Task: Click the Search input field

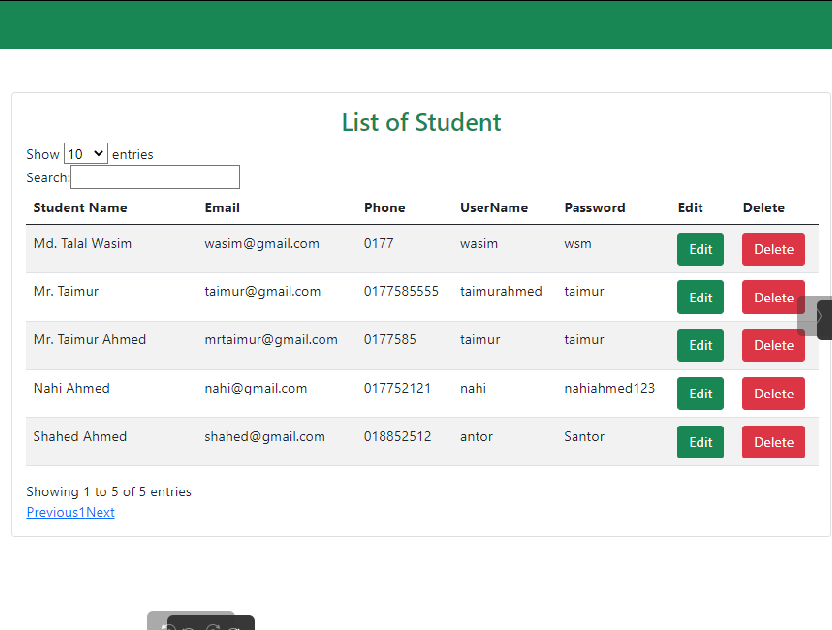Action: click(155, 177)
